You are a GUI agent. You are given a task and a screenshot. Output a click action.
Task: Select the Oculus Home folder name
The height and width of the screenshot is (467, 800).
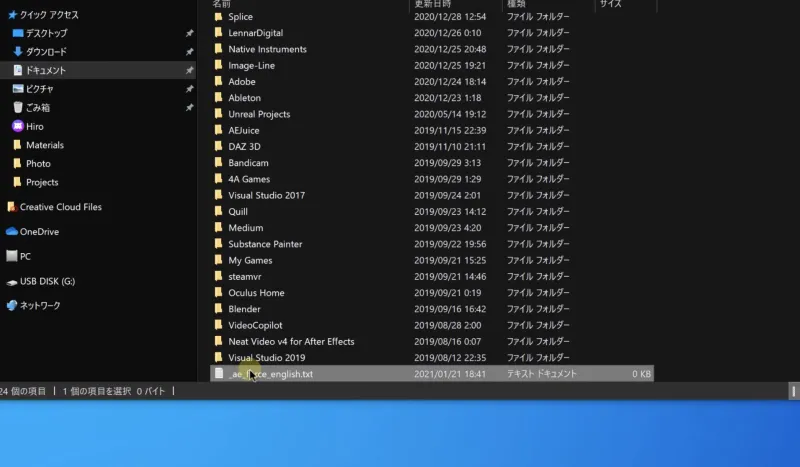(x=256, y=292)
